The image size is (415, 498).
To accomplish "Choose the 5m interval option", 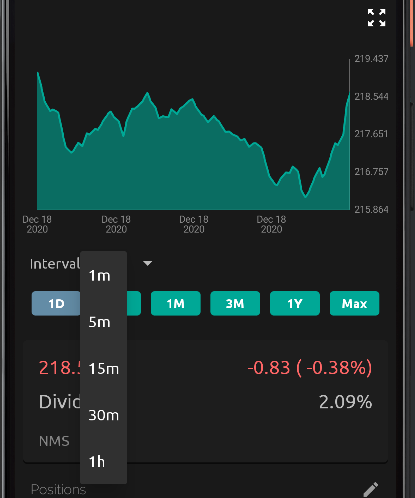I will pos(103,322).
